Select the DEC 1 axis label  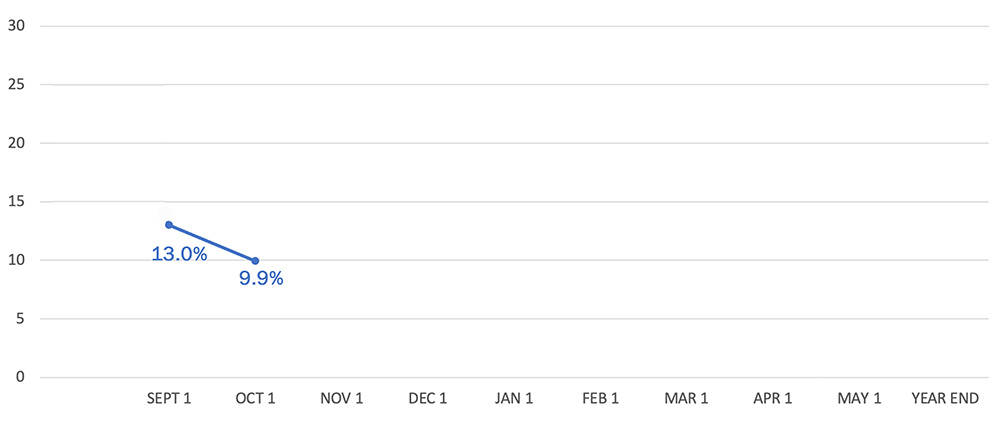[x=428, y=398]
